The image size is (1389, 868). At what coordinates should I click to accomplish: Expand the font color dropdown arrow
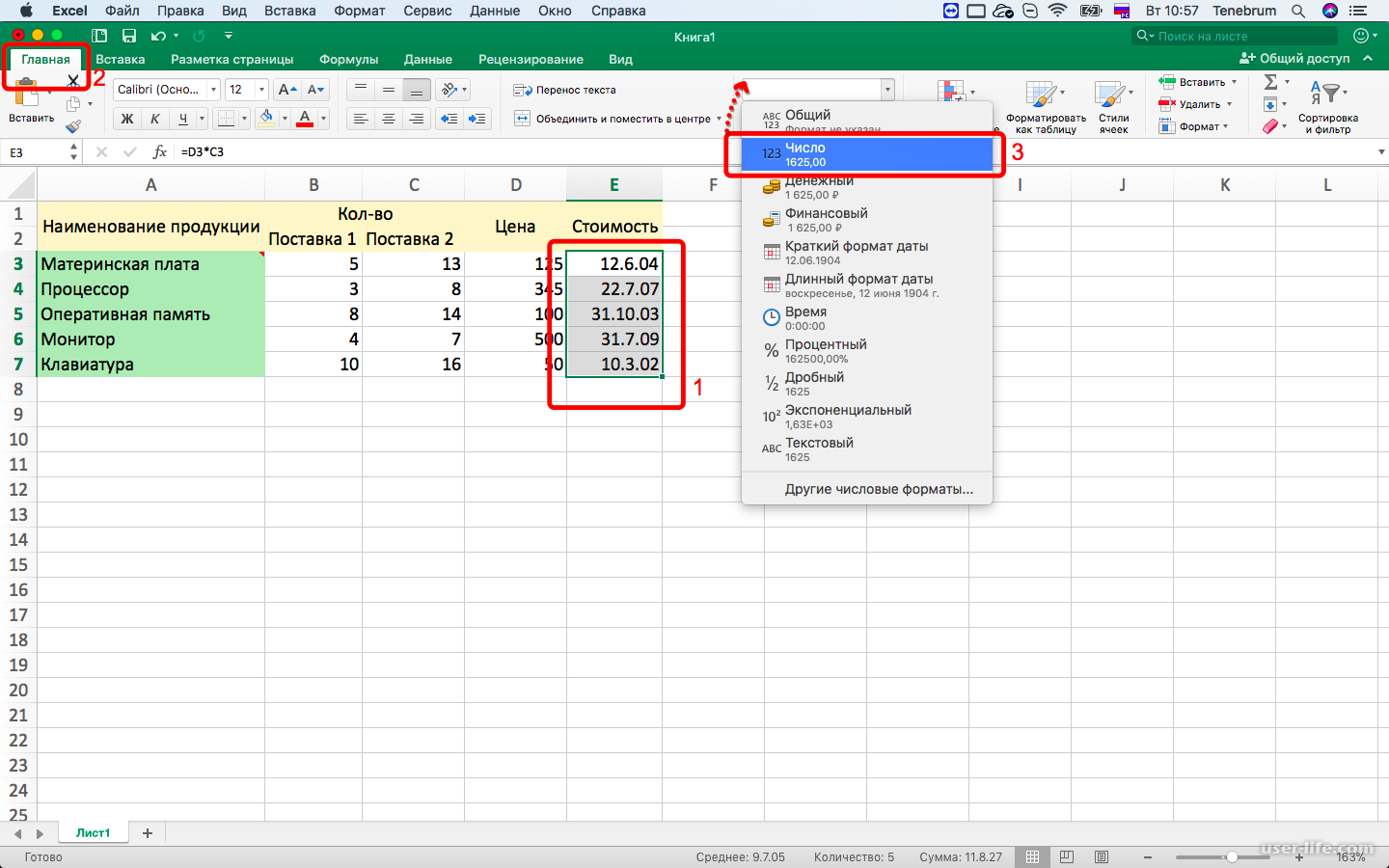coord(323,119)
